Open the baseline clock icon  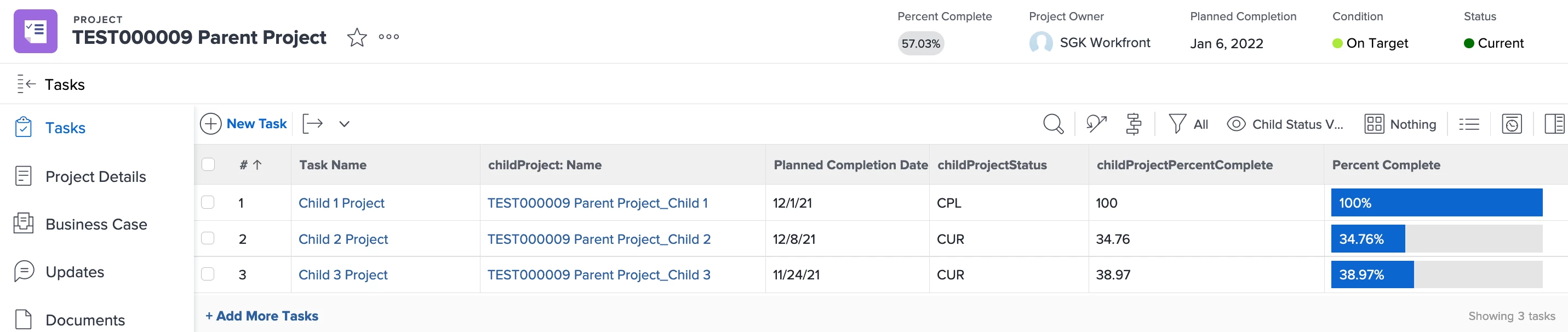1512,124
